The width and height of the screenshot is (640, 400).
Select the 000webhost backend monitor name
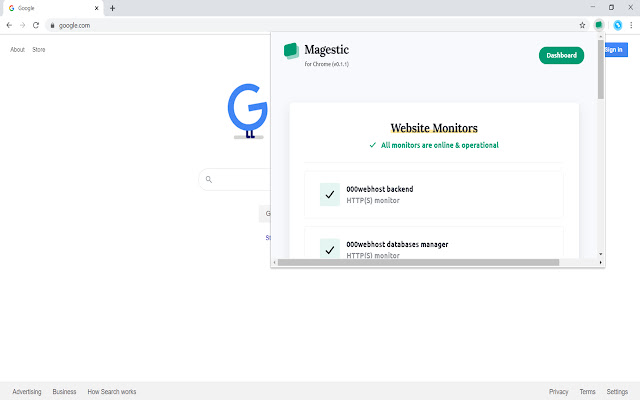pos(380,189)
